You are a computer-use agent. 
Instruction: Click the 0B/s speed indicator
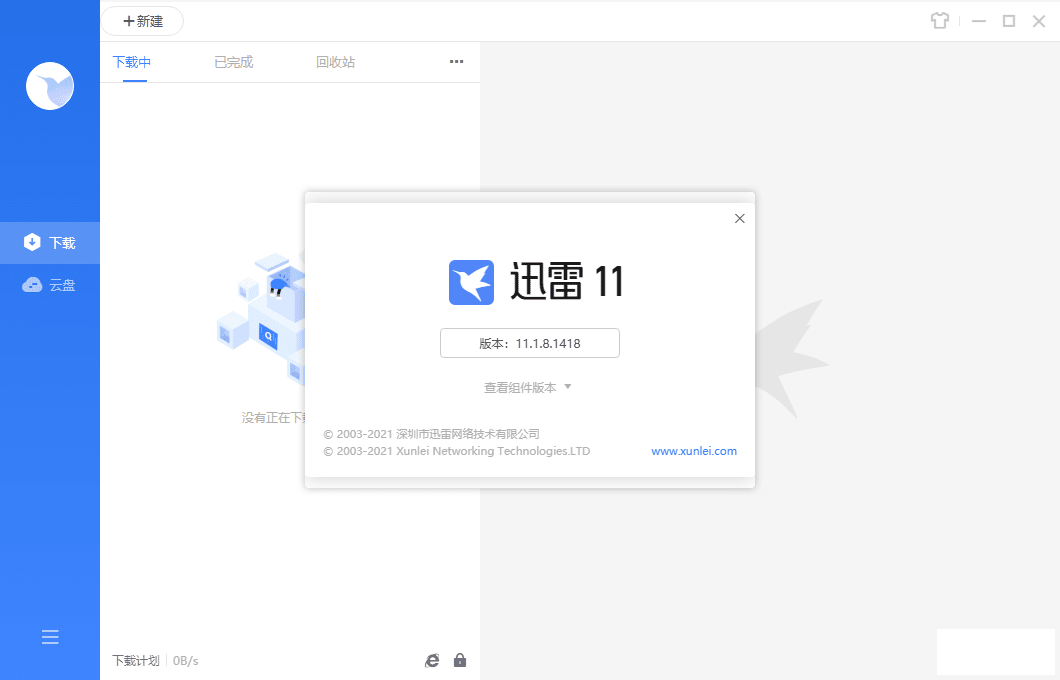185,660
